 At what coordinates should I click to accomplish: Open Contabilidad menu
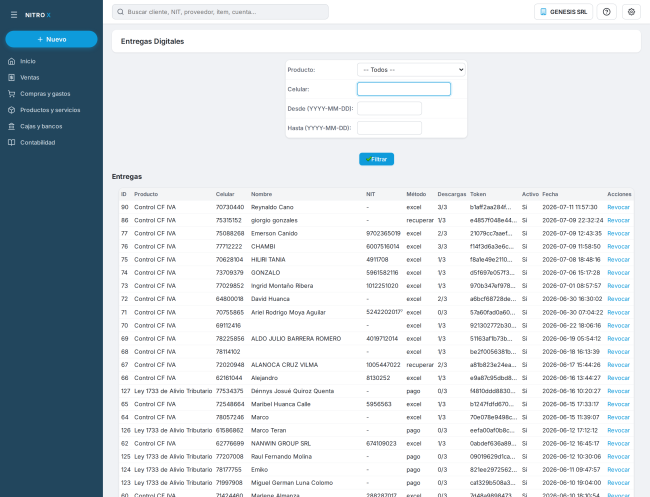click(x=38, y=143)
